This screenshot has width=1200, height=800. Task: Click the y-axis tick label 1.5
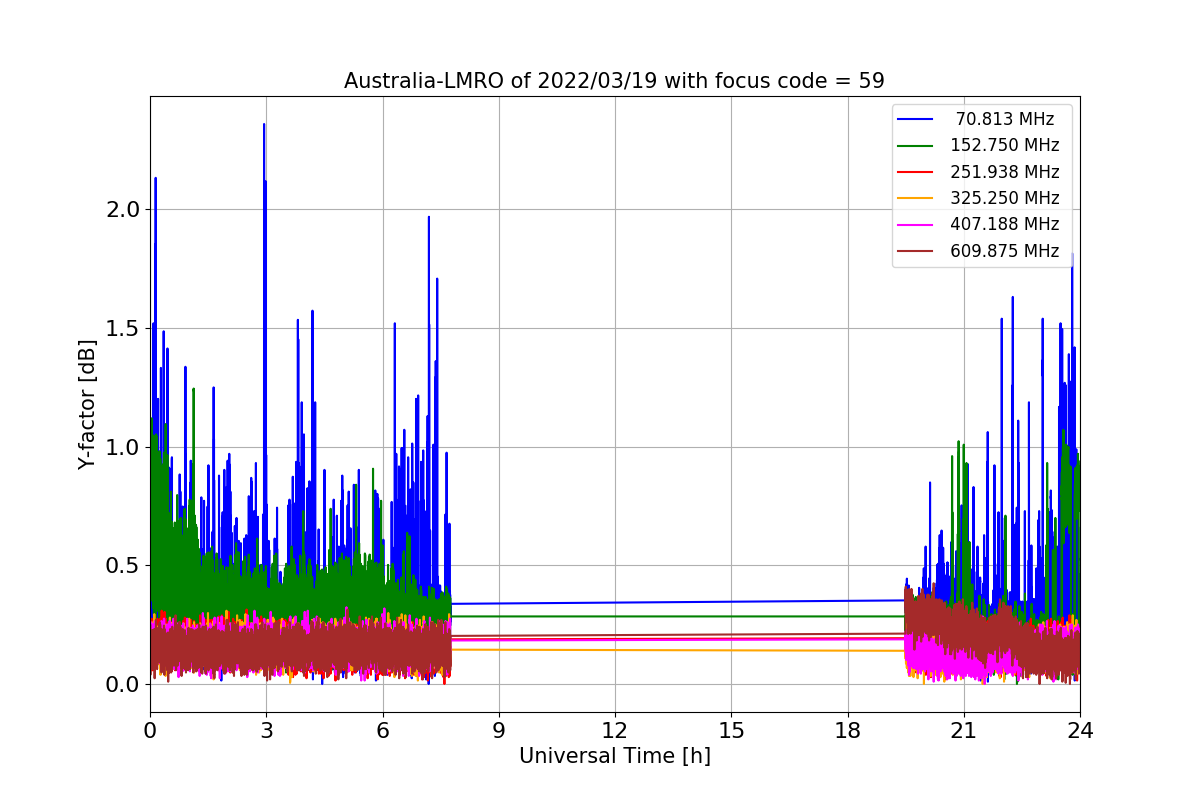tap(123, 329)
